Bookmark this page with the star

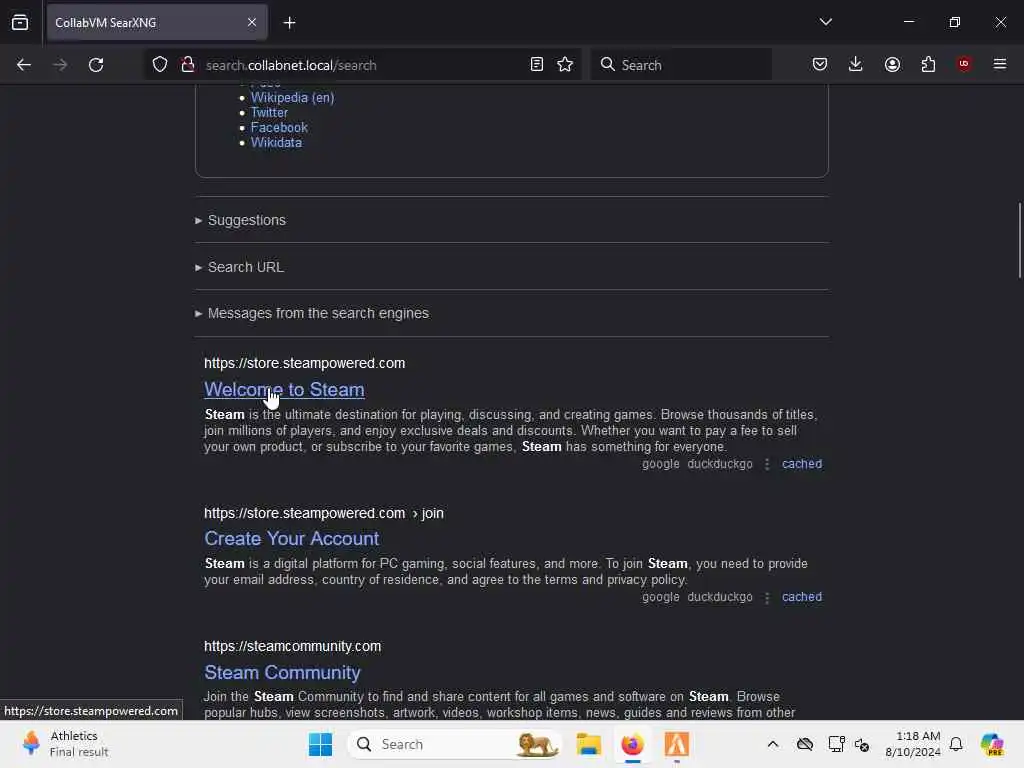(x=565, y=65)
